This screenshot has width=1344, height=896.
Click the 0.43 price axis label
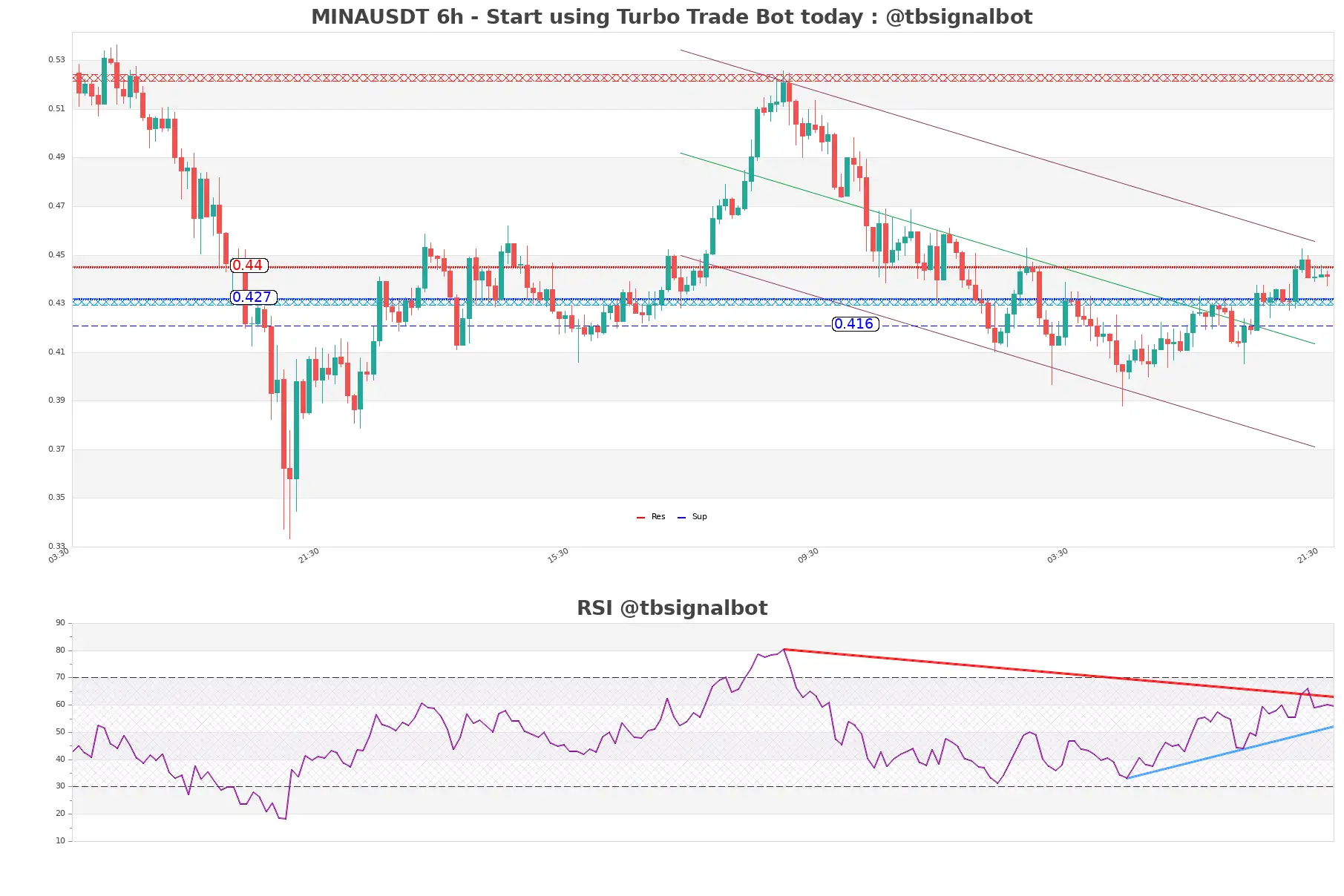click(x=56, y=303)
